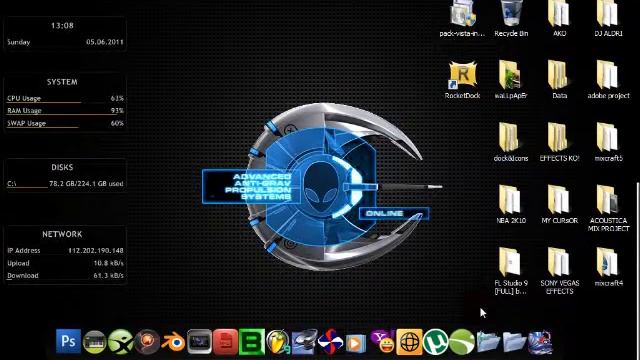Open the dark red-orange round dock icon
The image size is (640, 360).
coord(147,342)
